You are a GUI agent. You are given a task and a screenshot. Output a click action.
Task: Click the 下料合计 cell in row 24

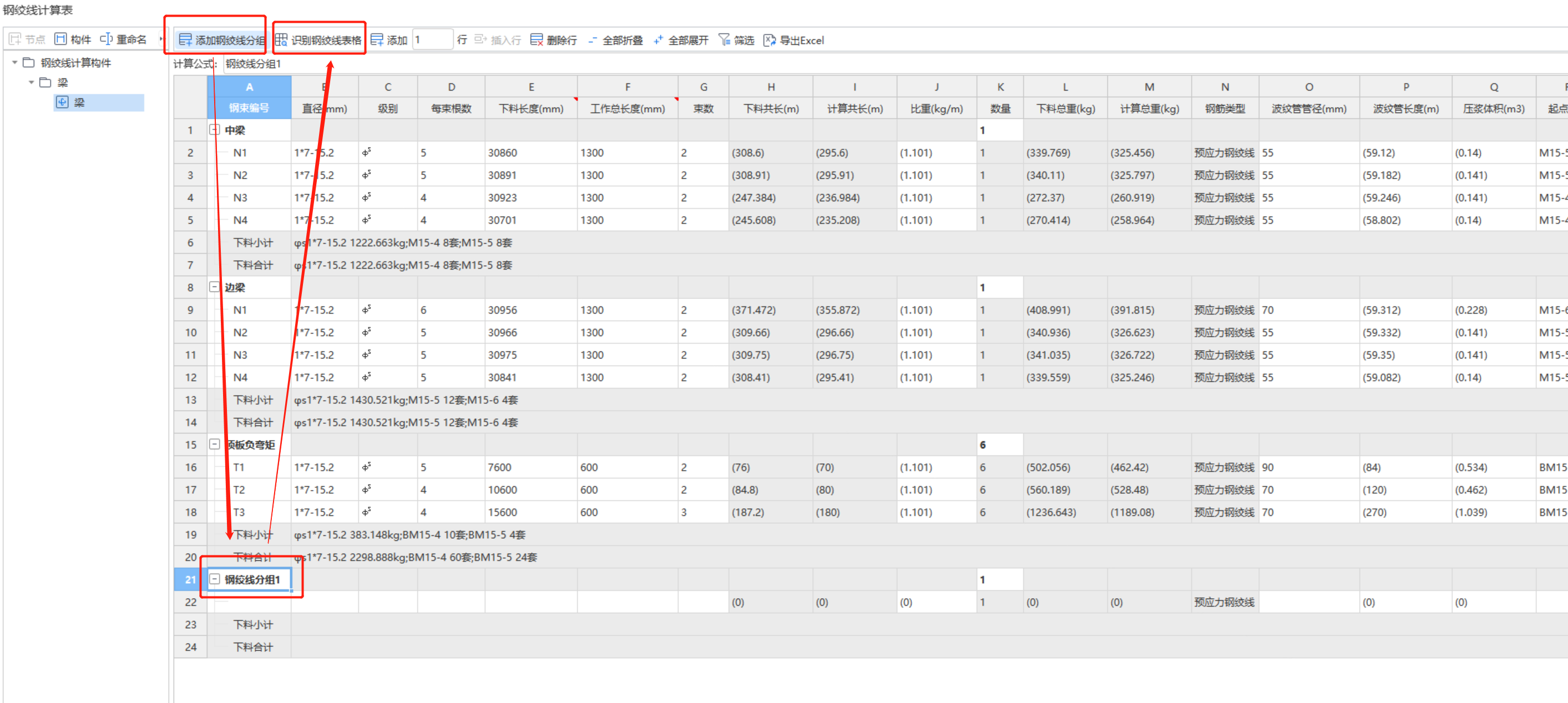250,647
